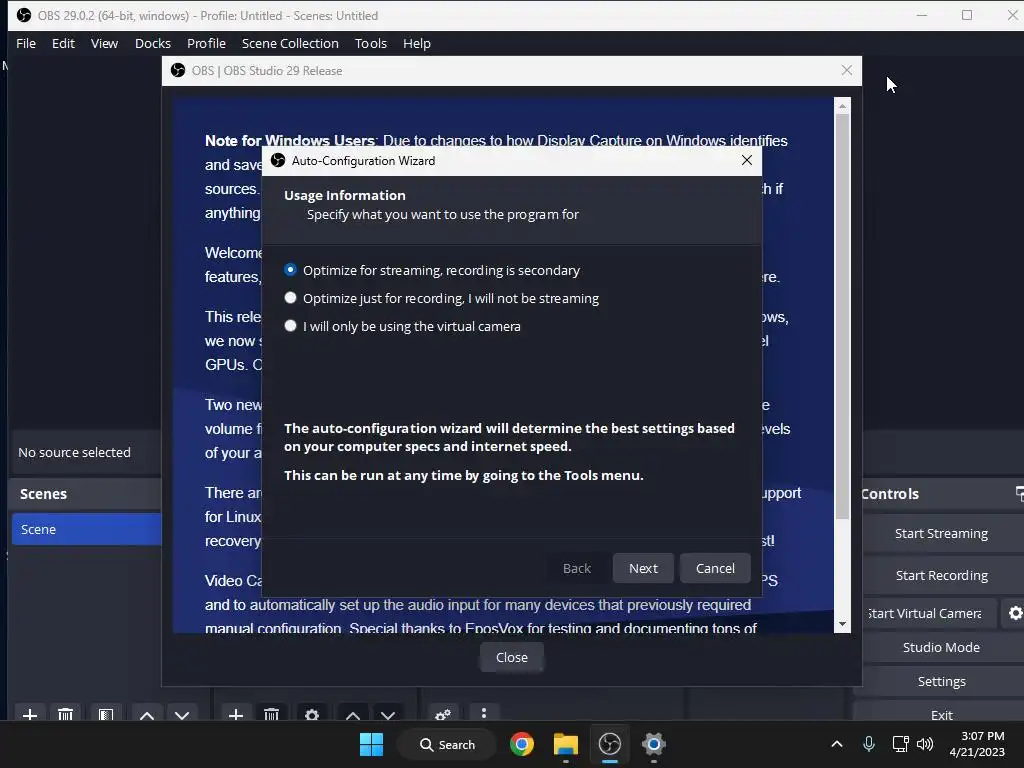Move scene down with arrow icon

(182, 714)
